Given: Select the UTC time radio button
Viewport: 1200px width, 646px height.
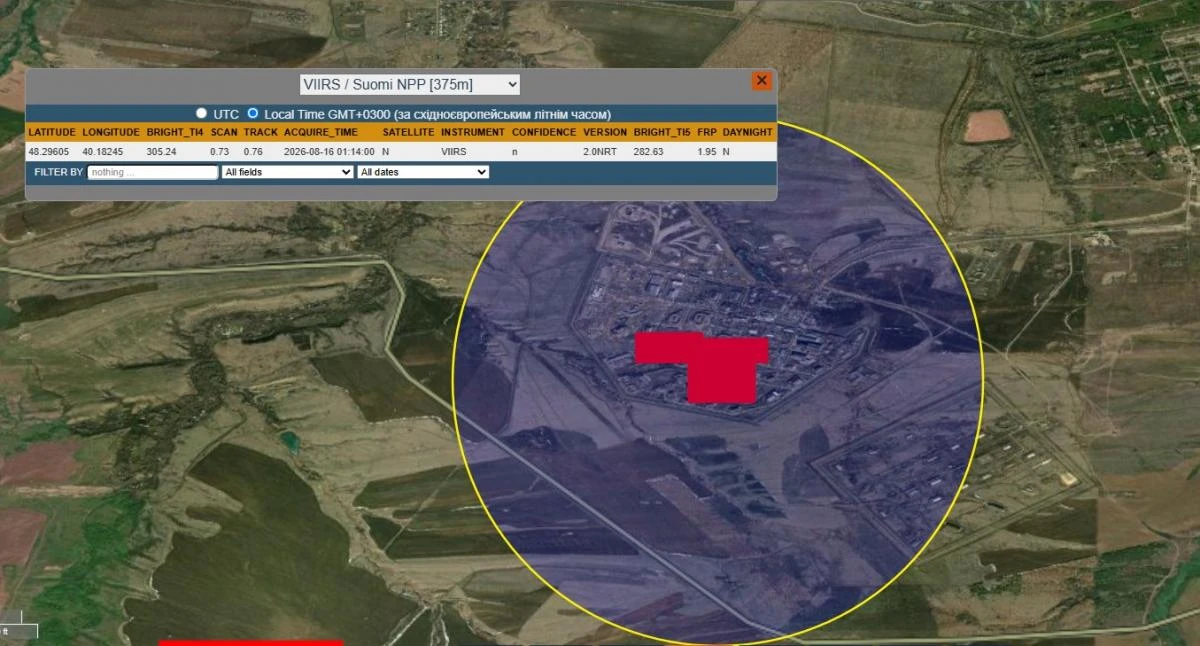Looking at the screenshot, I should [201, 114].
